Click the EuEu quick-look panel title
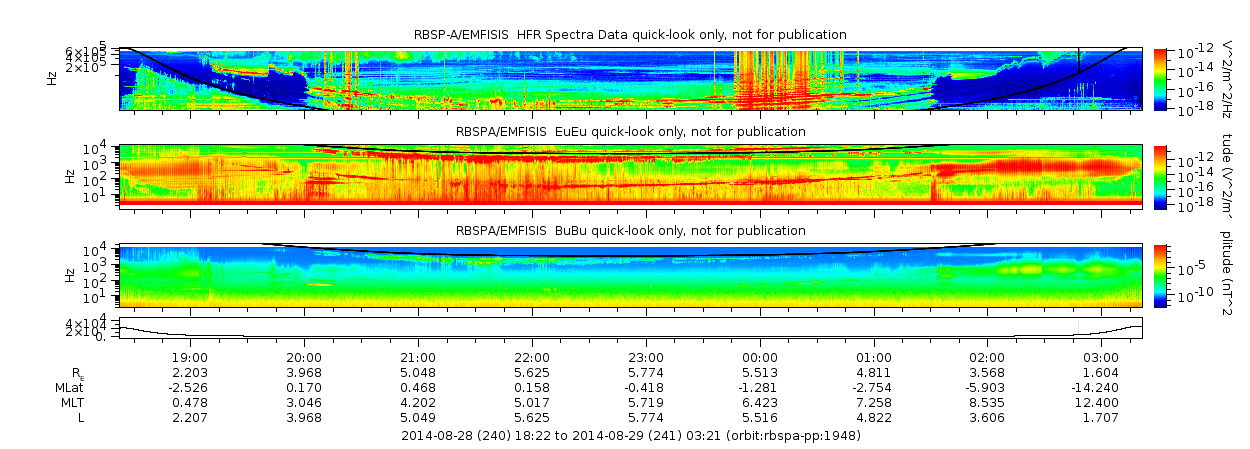The width and height of the screenshot is (1250, 449). [630, 132]
